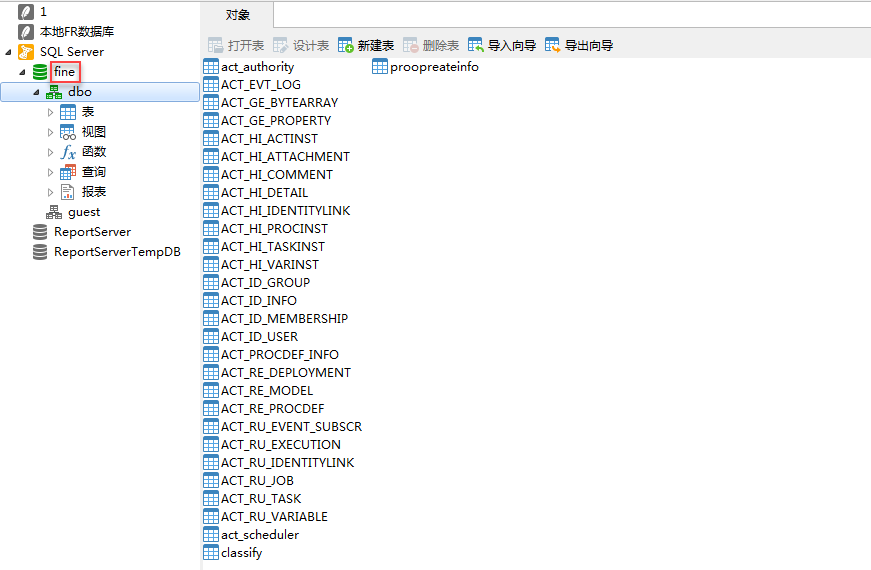Expand the 表 (tables) node
The width and height of the screenshot is (871, 570).
coord(51,112)
